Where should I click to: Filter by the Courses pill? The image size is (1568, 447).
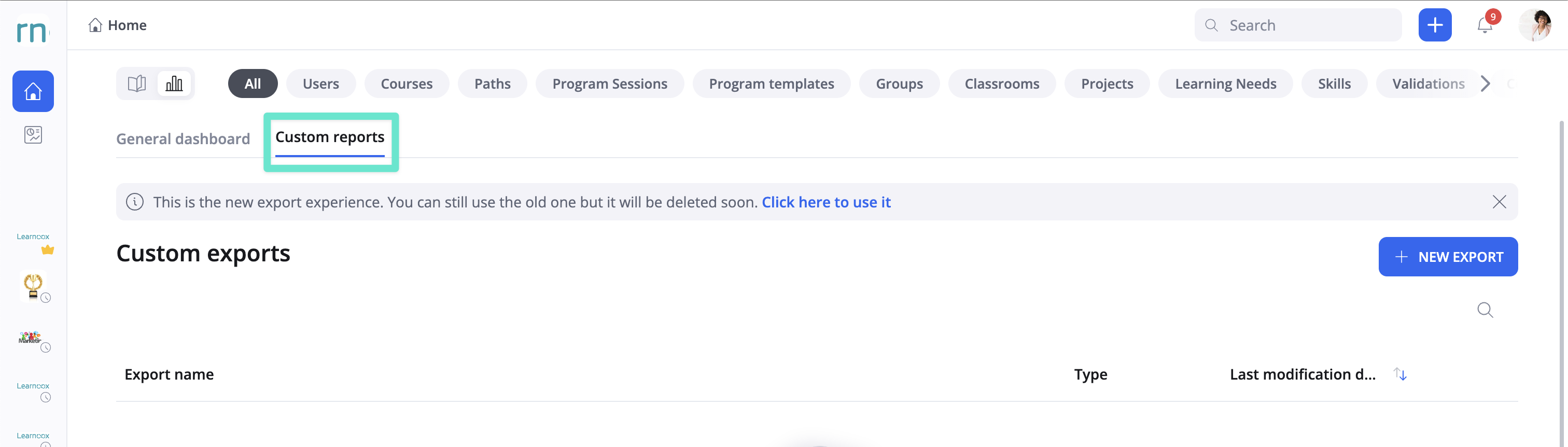[407, 83]
